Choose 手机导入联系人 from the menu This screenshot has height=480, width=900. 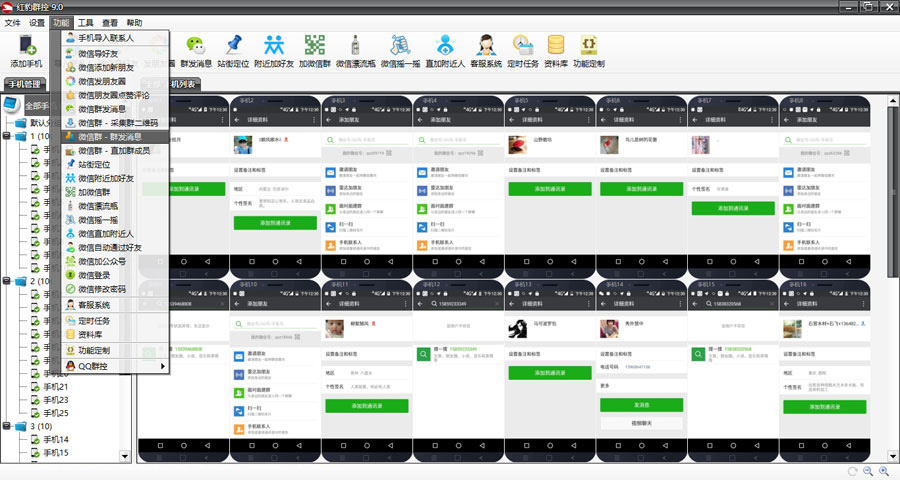click(x=115, y=38)
